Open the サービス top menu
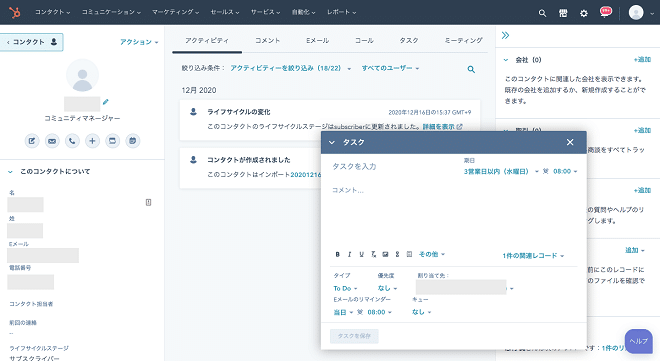The image size is (660, 361). click(265, 12)
